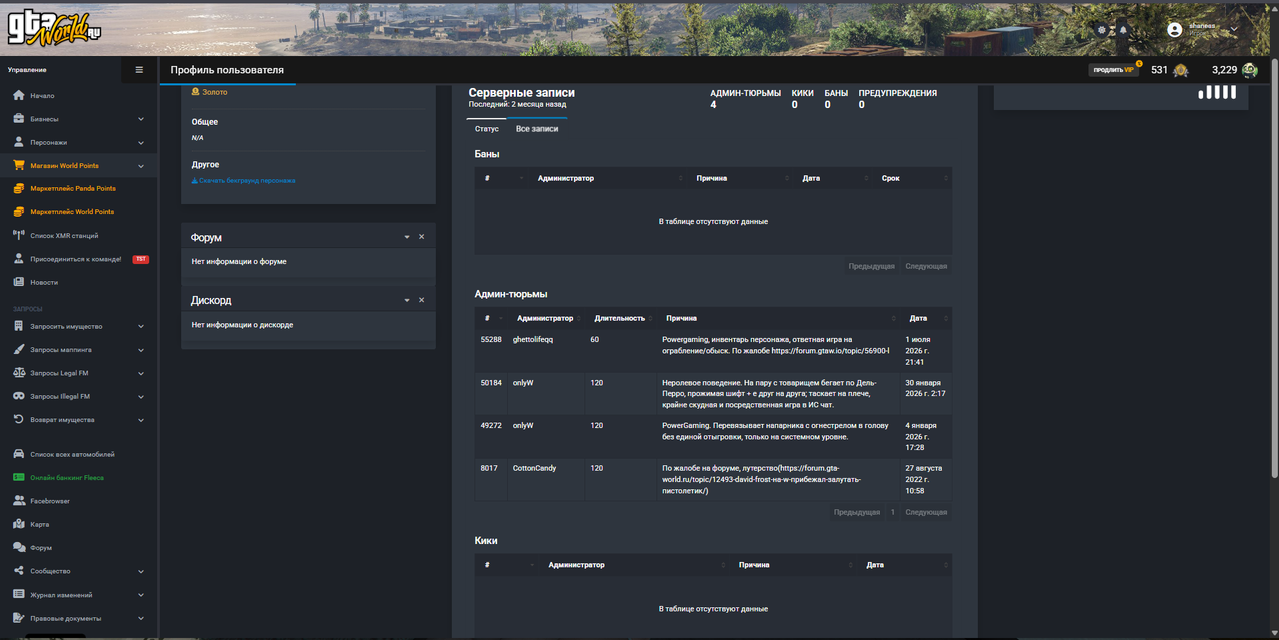Click the Правовые документы icon
Image resolution: width=1279 pixels, height=640 pixels.
coord(18,618)
